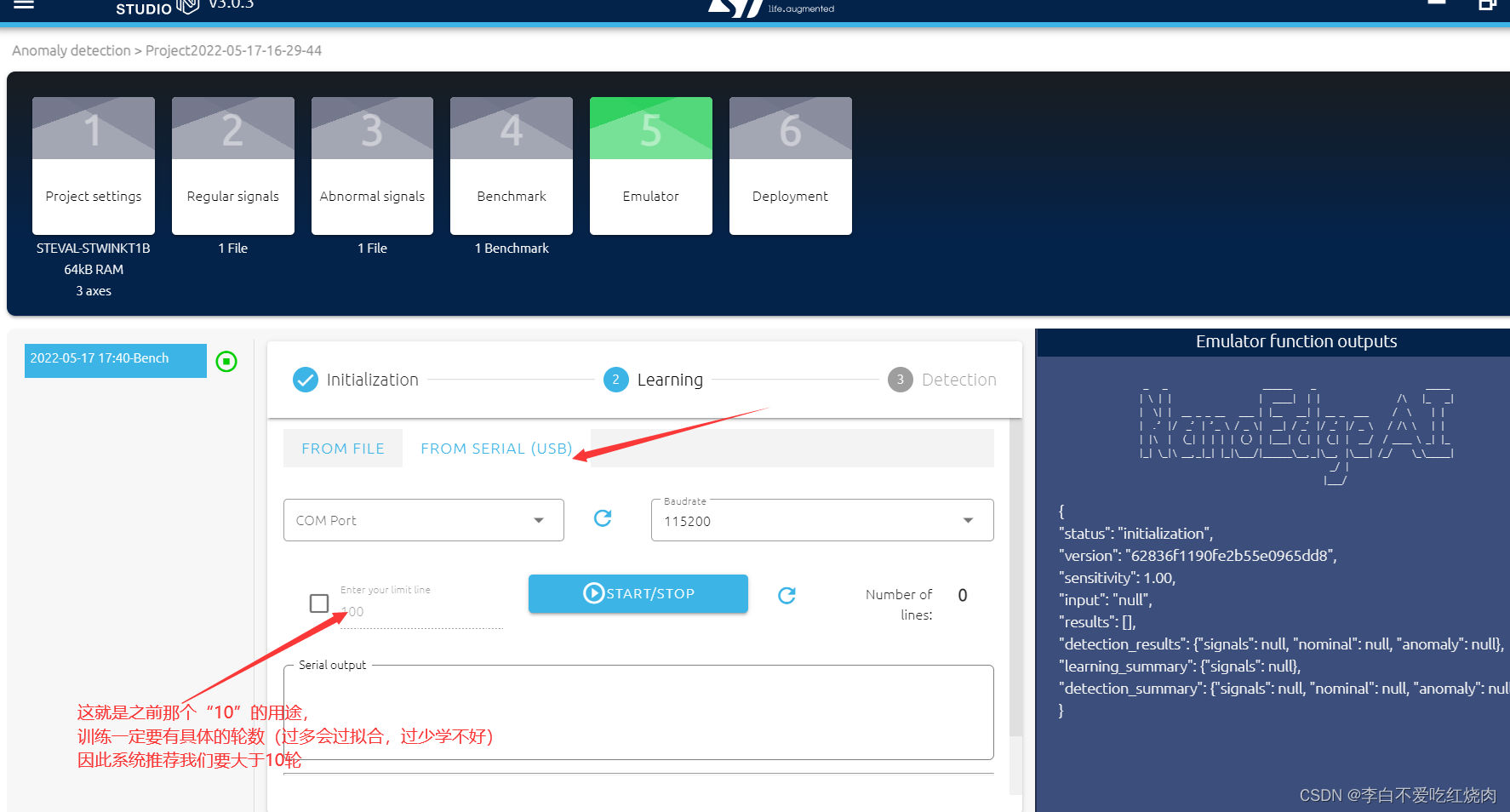The height and width of the screenshot is (812, 1510).
Task: Click the "sensitivity": 1.00 output line
Action: coord(1118,578)
